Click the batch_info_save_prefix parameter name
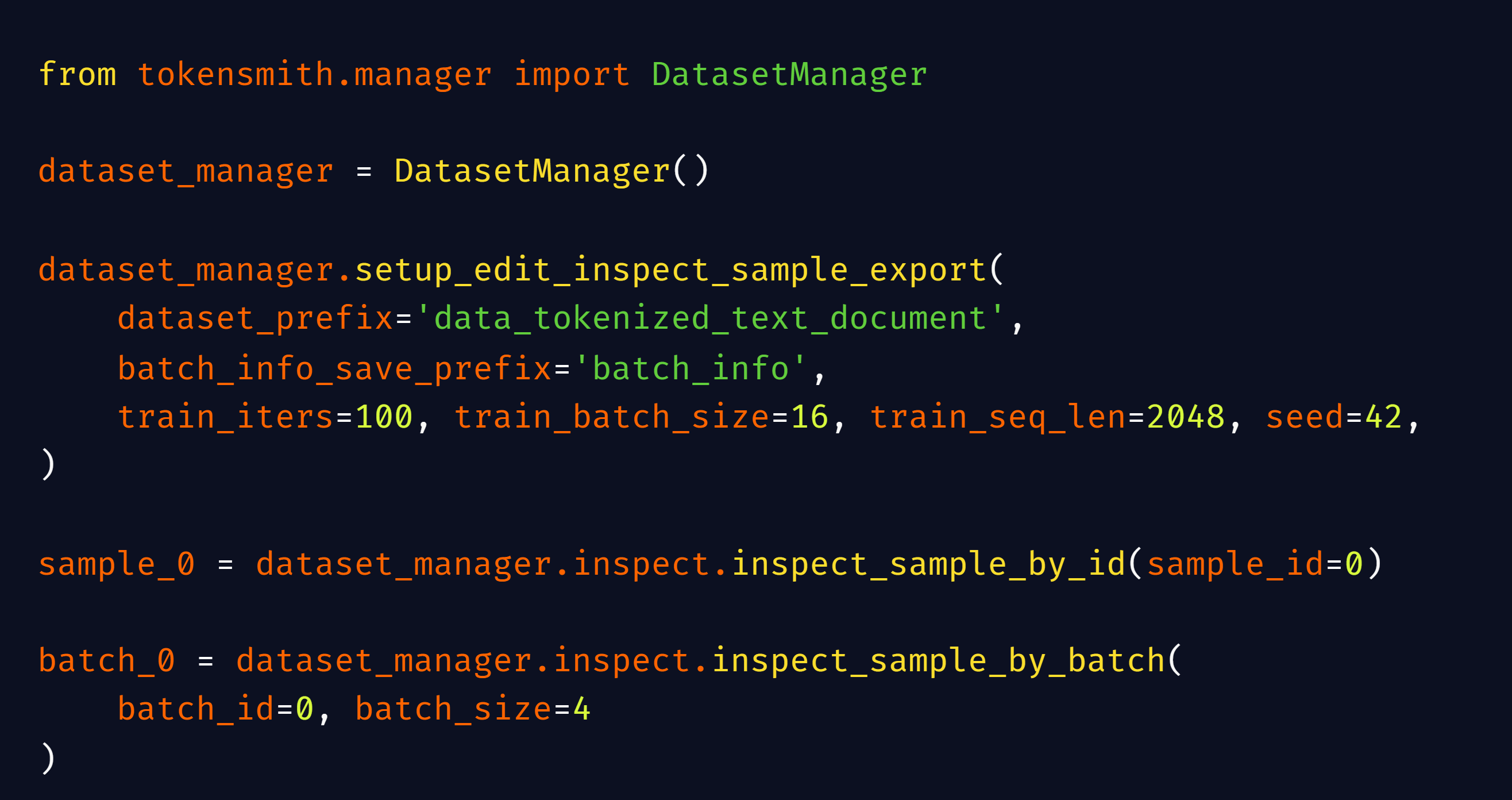The image size is (1512, 800). [x=334, y=369]
